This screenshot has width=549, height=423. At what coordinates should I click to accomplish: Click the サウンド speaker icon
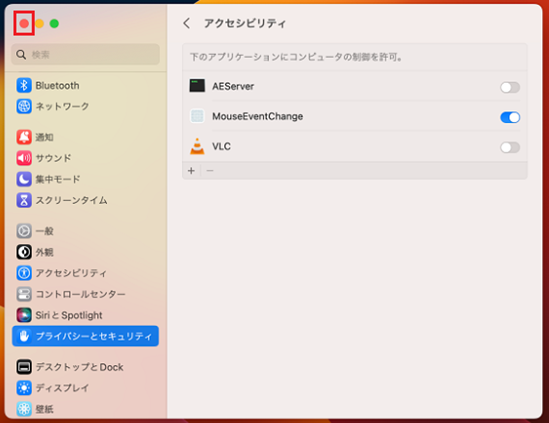coord(24,158)
